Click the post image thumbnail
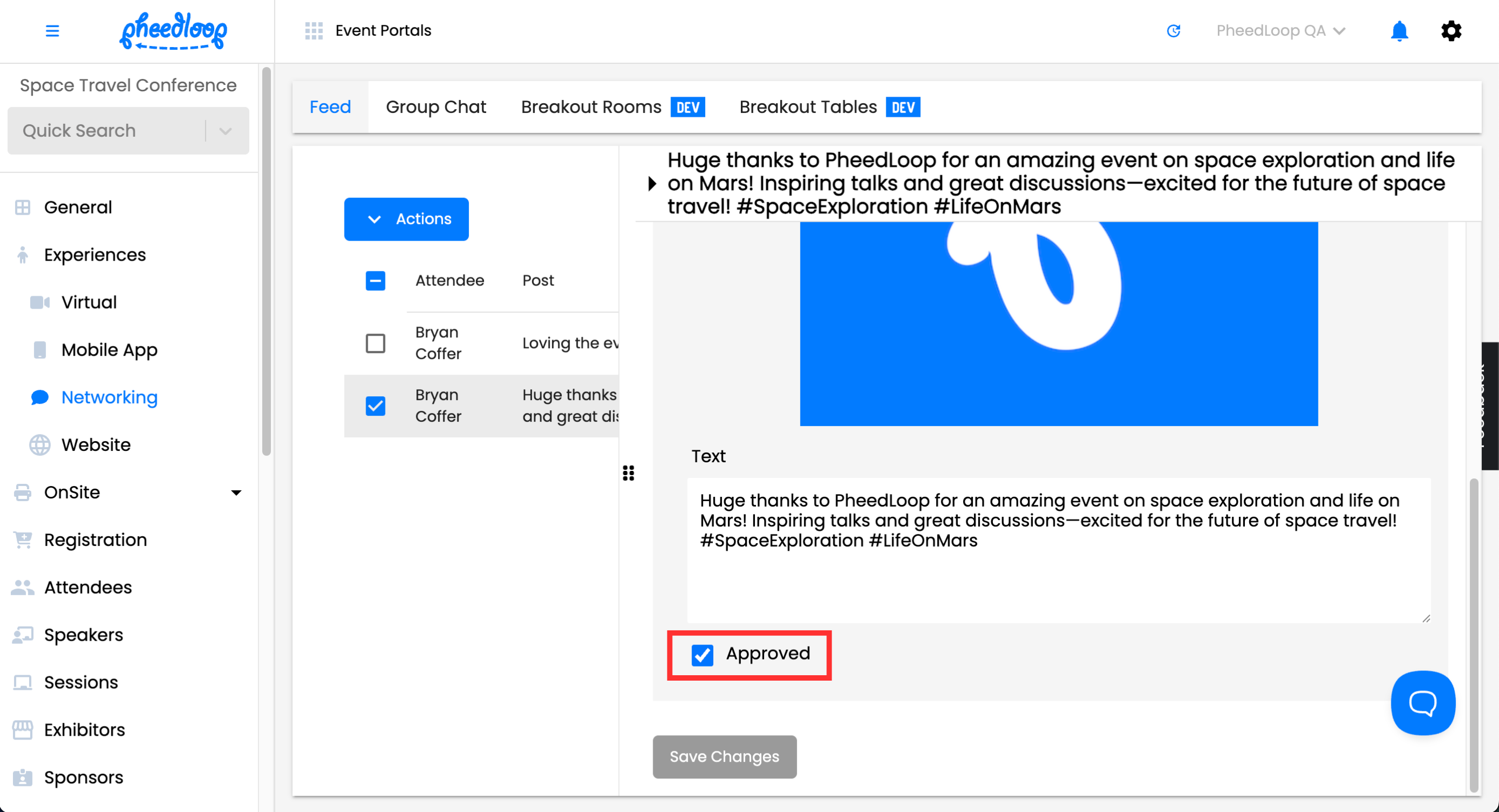This screenshot has height=812, width=1499. (1058, 324)
